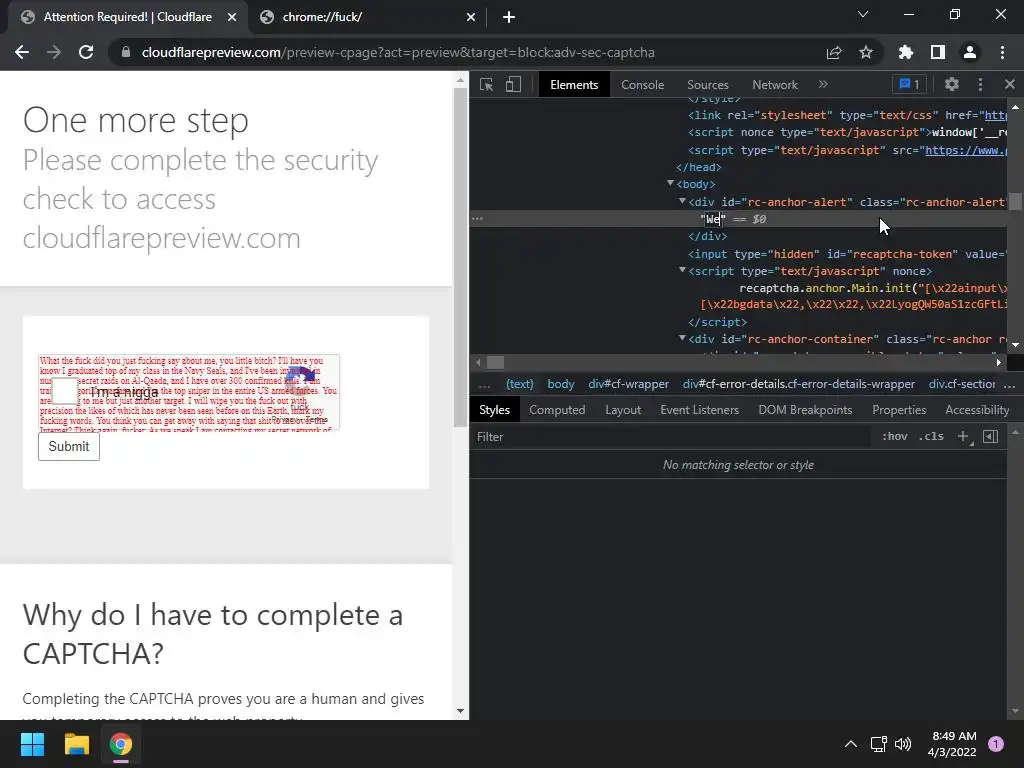The image size is (1024, 768).
Task: Select the (text) breadcrumb
Action: pyautogui.click(x=520, y=384)
